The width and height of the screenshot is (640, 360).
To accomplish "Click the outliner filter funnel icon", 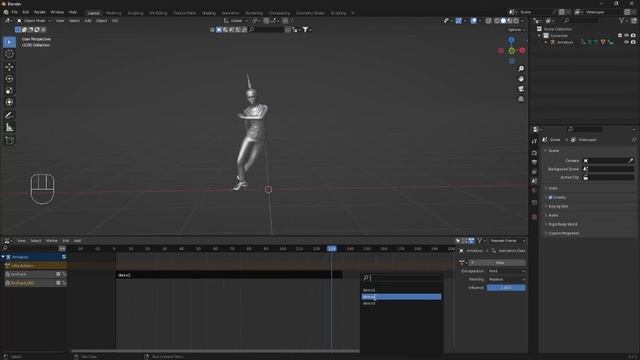I will [x=622, y=20].
